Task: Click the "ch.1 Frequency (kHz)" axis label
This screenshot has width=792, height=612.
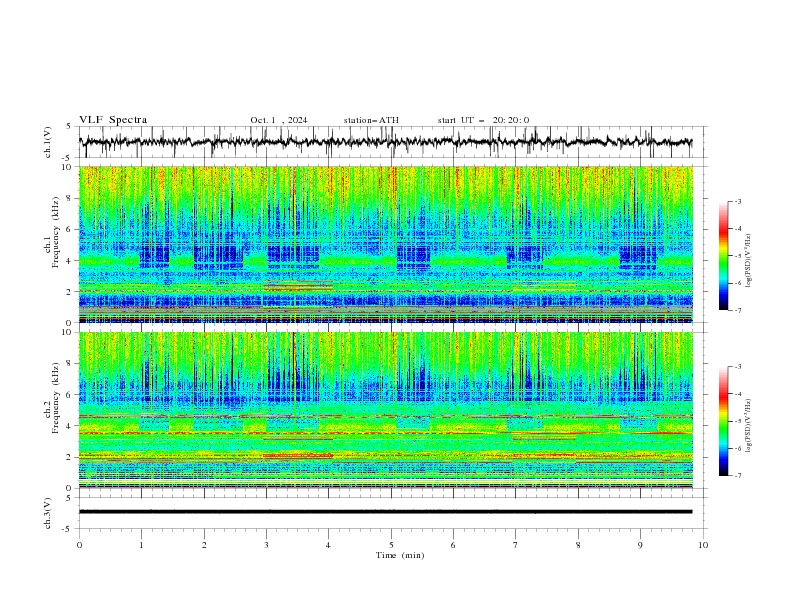Action: pos(52,233)
